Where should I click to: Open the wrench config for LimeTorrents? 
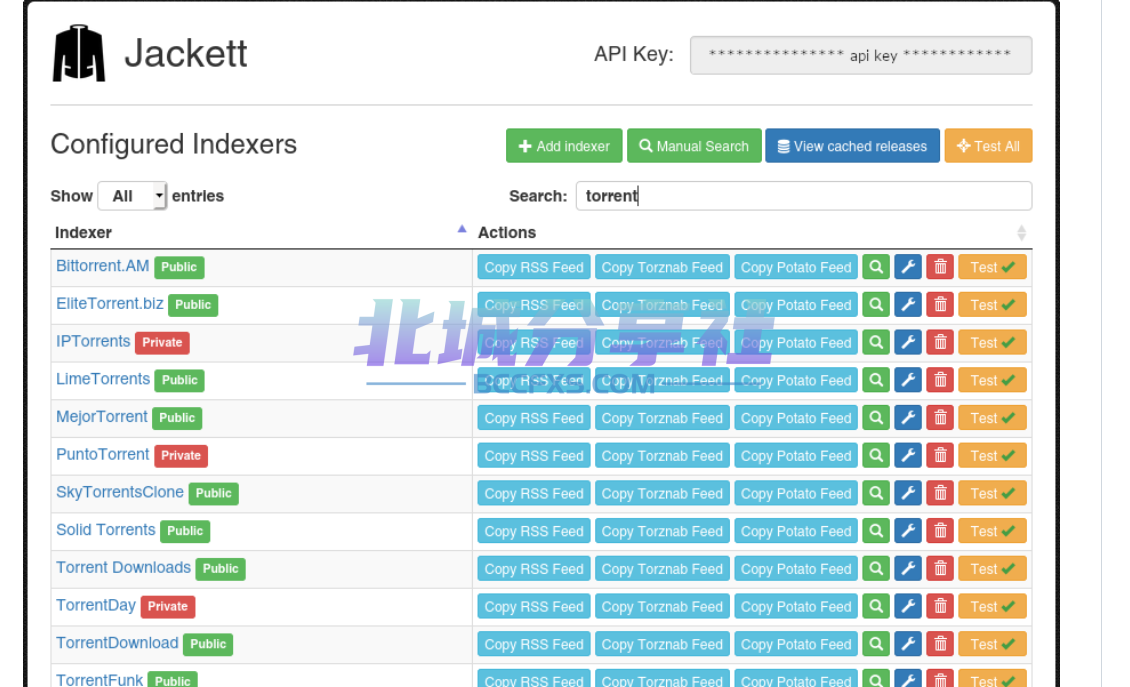pyautogui.click(x=908, y=380)
